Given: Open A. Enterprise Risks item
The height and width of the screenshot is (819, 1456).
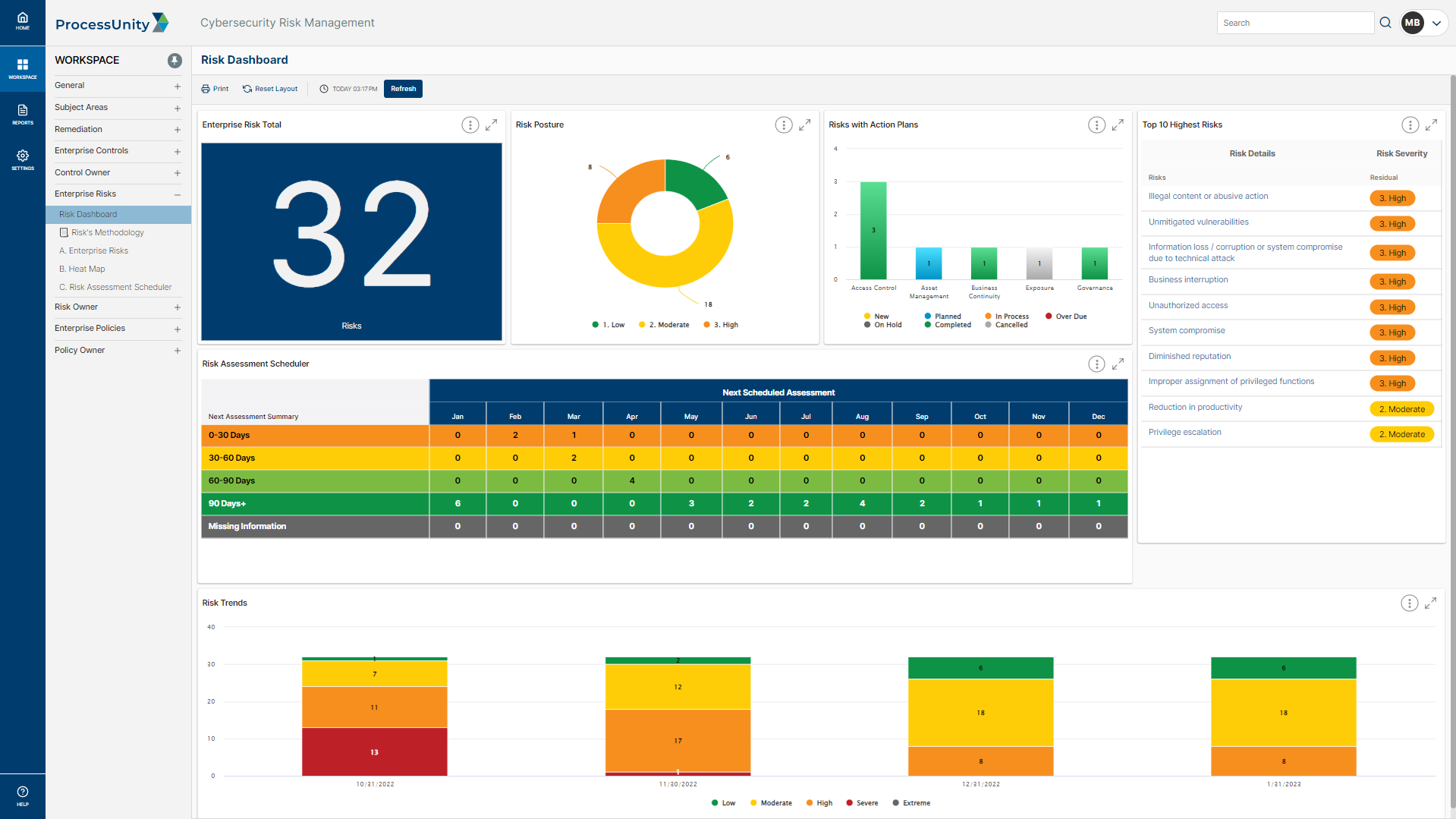Looking at the screenshot, I should [93, 251].
